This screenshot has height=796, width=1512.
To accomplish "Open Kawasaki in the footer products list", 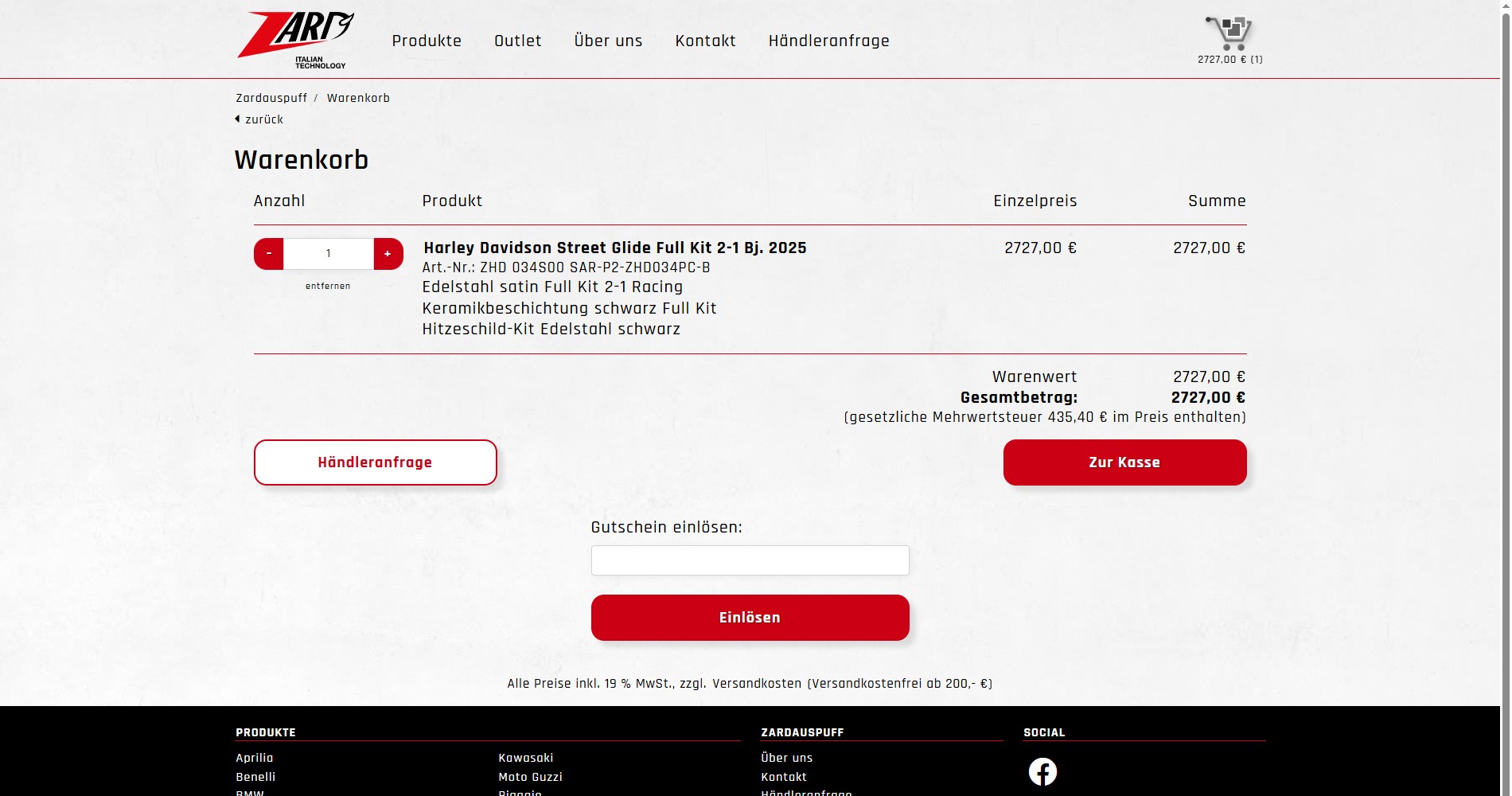I will (526, 758).
